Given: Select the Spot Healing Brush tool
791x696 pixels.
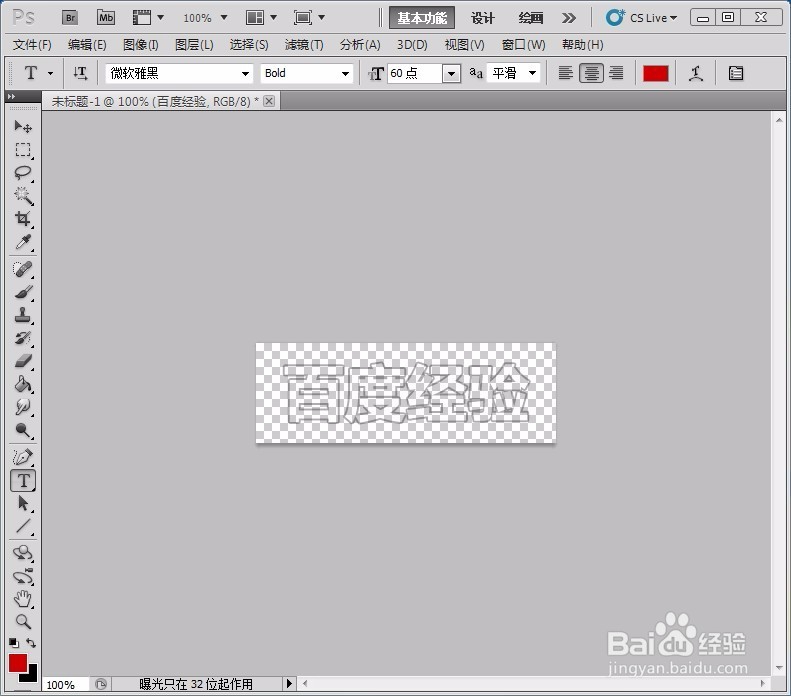Looking at the screenshot, I should point(23,269).
